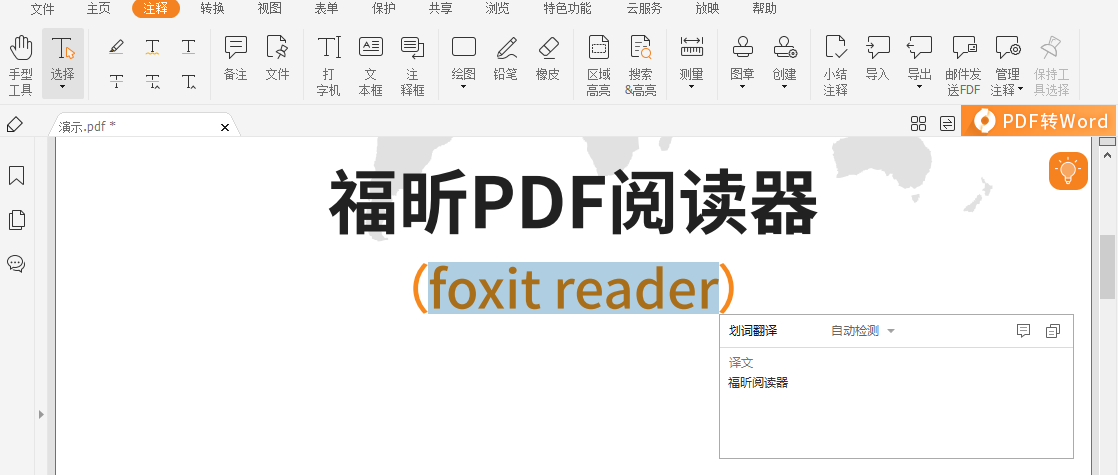Click the copy icon in translation popup
The height and width of the screenshot is (475, 1118).
pyautogui.click(x=1052, y=331)
